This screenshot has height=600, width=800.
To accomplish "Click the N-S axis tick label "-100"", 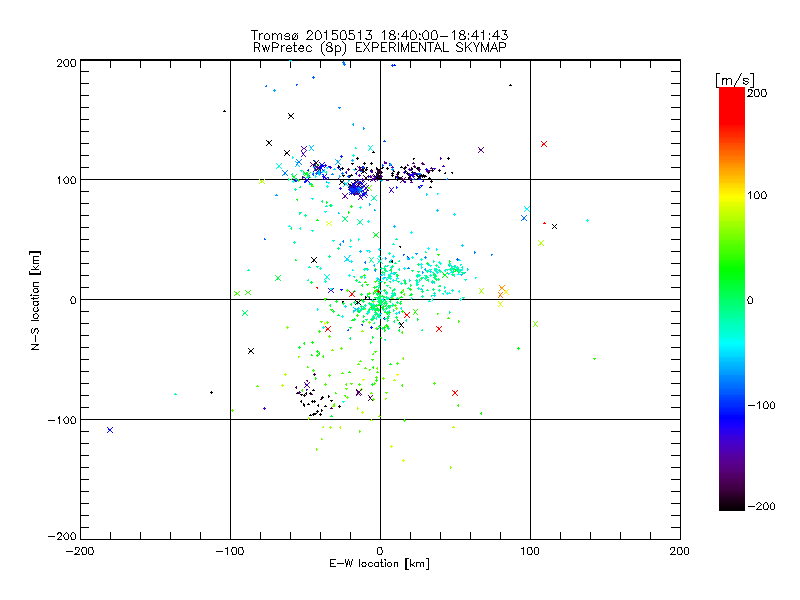I will pyautogui.click(x=62, y=420).
